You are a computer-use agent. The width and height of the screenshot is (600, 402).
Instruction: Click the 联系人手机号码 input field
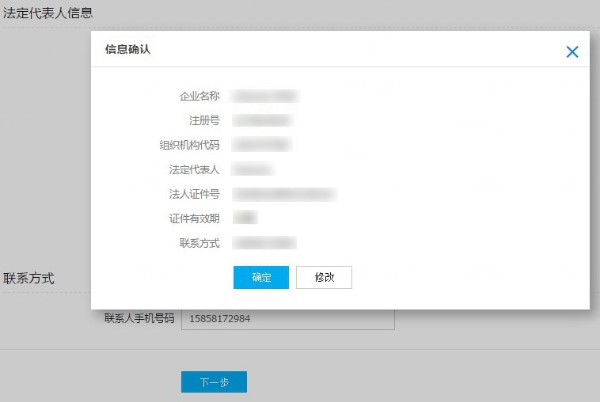coord(287,319)
